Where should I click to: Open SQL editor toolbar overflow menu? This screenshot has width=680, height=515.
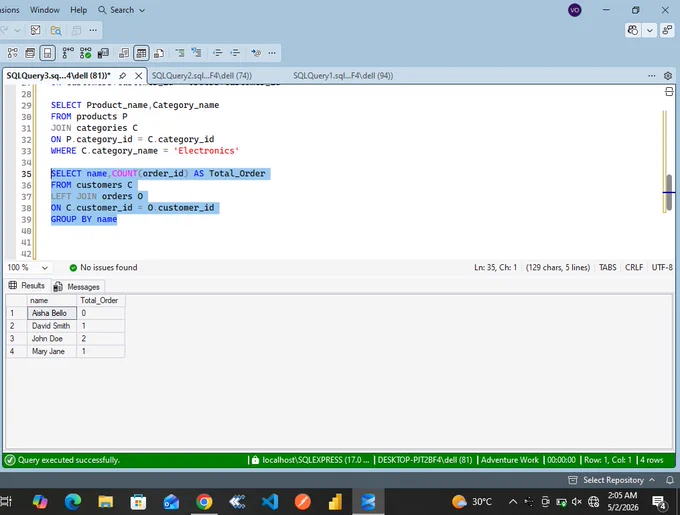pyautogui.click(x=272, y=53)
